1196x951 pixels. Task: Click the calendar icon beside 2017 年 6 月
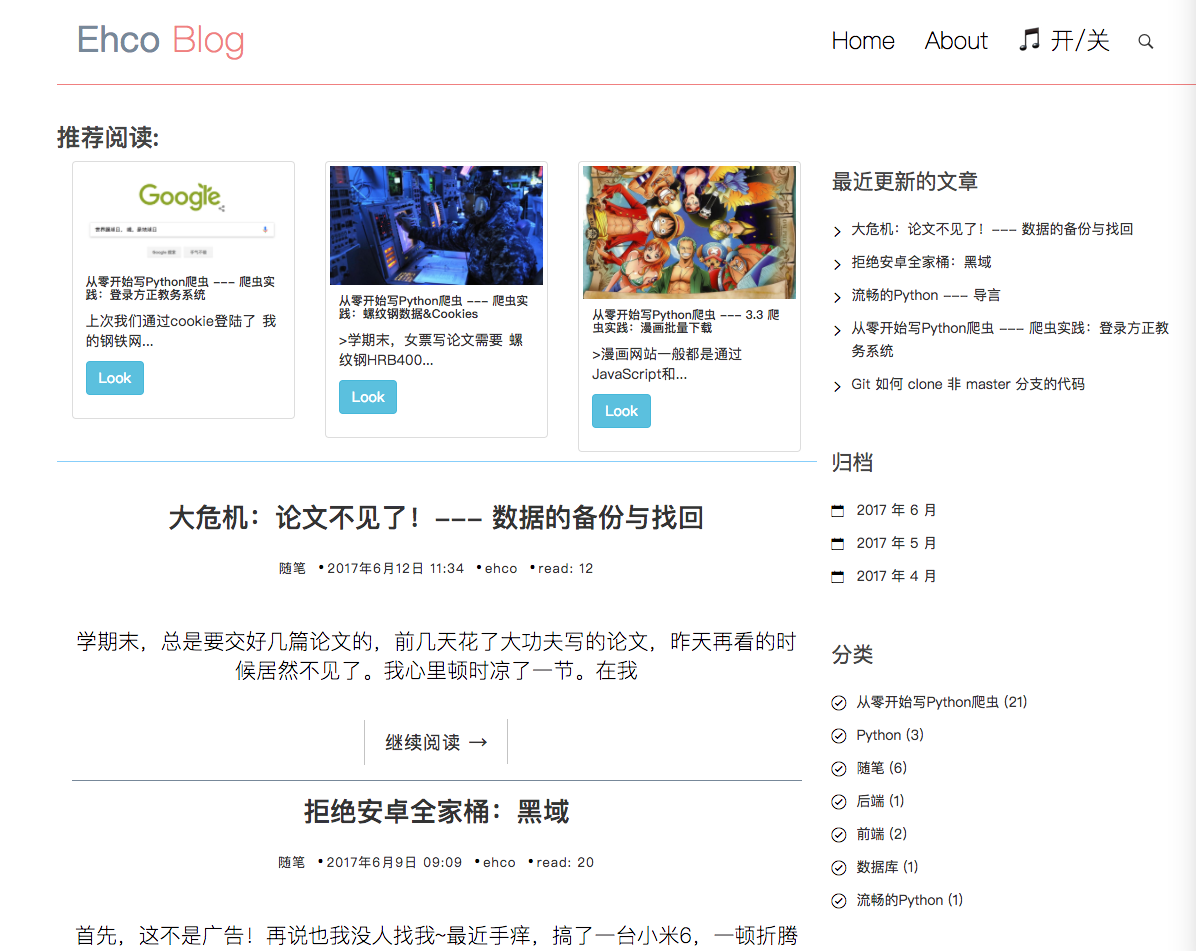pyautogui.click(x=838, y=511)
